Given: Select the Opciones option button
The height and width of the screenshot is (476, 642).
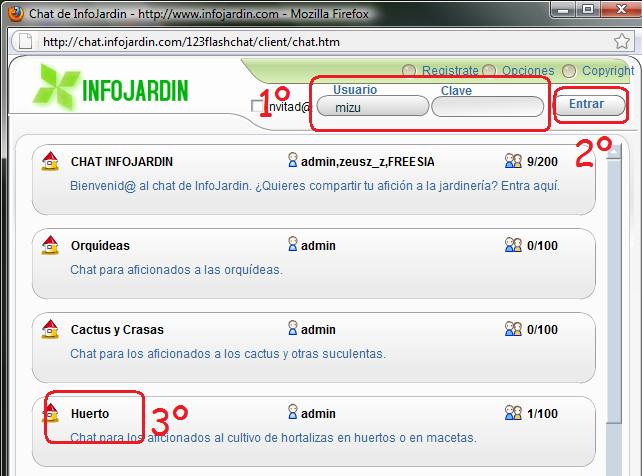Looking at the screenshot, I should coord(489,71).
